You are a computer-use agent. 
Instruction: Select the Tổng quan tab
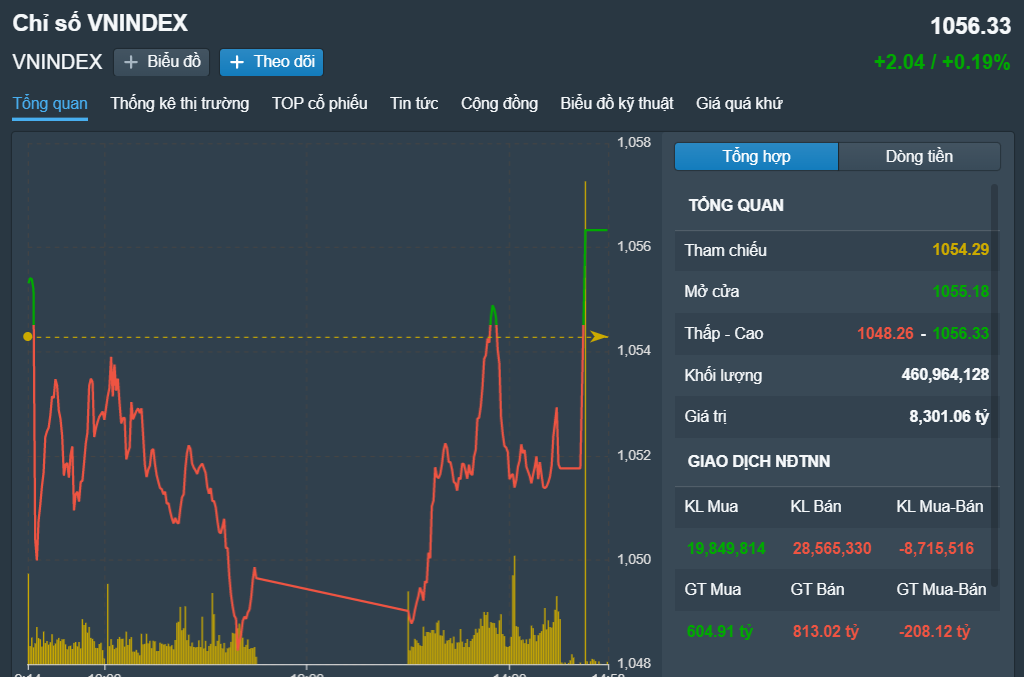click(50, 104)
